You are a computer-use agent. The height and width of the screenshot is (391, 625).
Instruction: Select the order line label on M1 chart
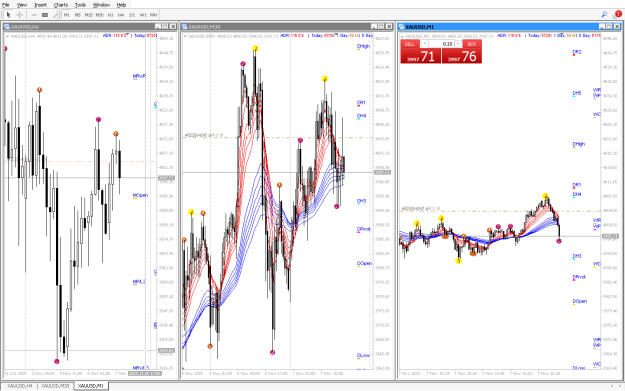421,208
